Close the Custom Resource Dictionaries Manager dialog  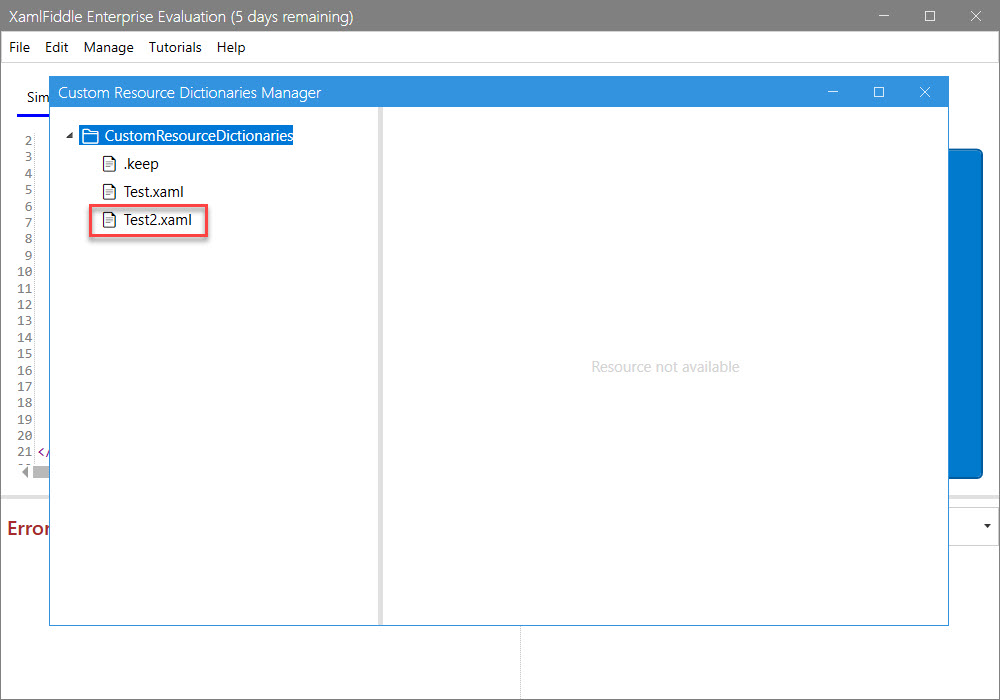click(x=925, y=93)
